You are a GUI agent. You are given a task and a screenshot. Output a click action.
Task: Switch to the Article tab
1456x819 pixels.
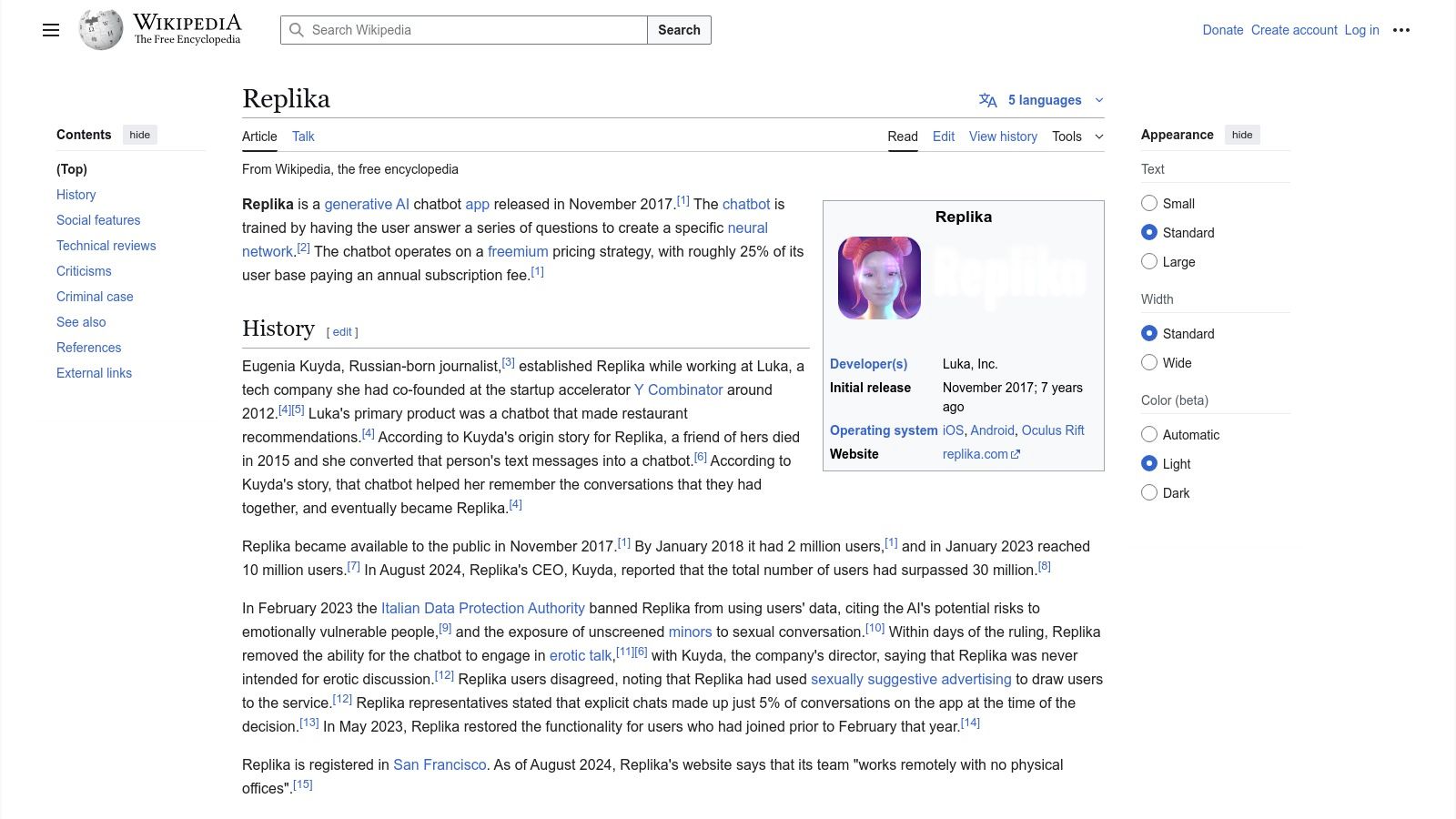coord(259,136)
